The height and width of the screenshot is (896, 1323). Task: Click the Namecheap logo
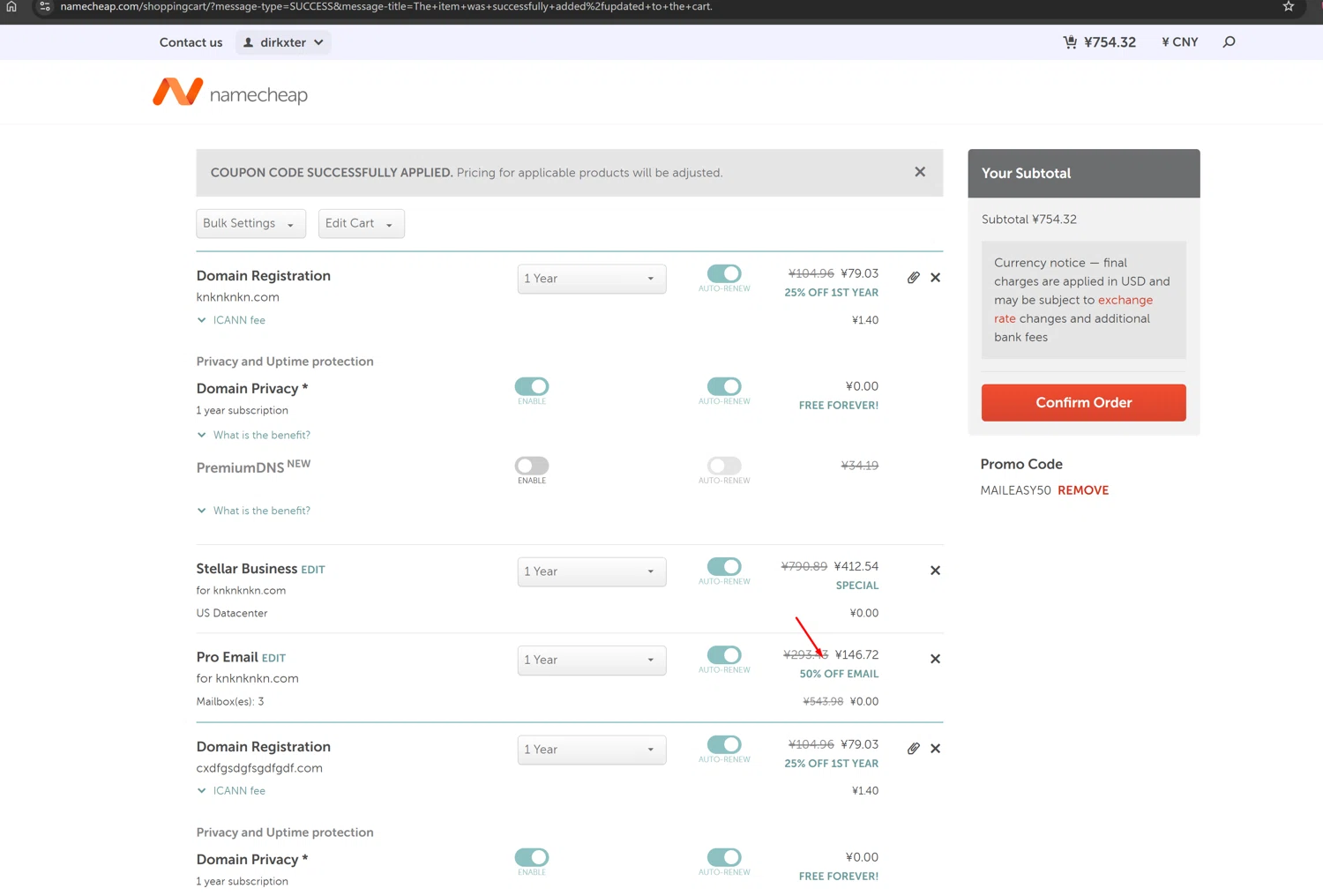230,93
